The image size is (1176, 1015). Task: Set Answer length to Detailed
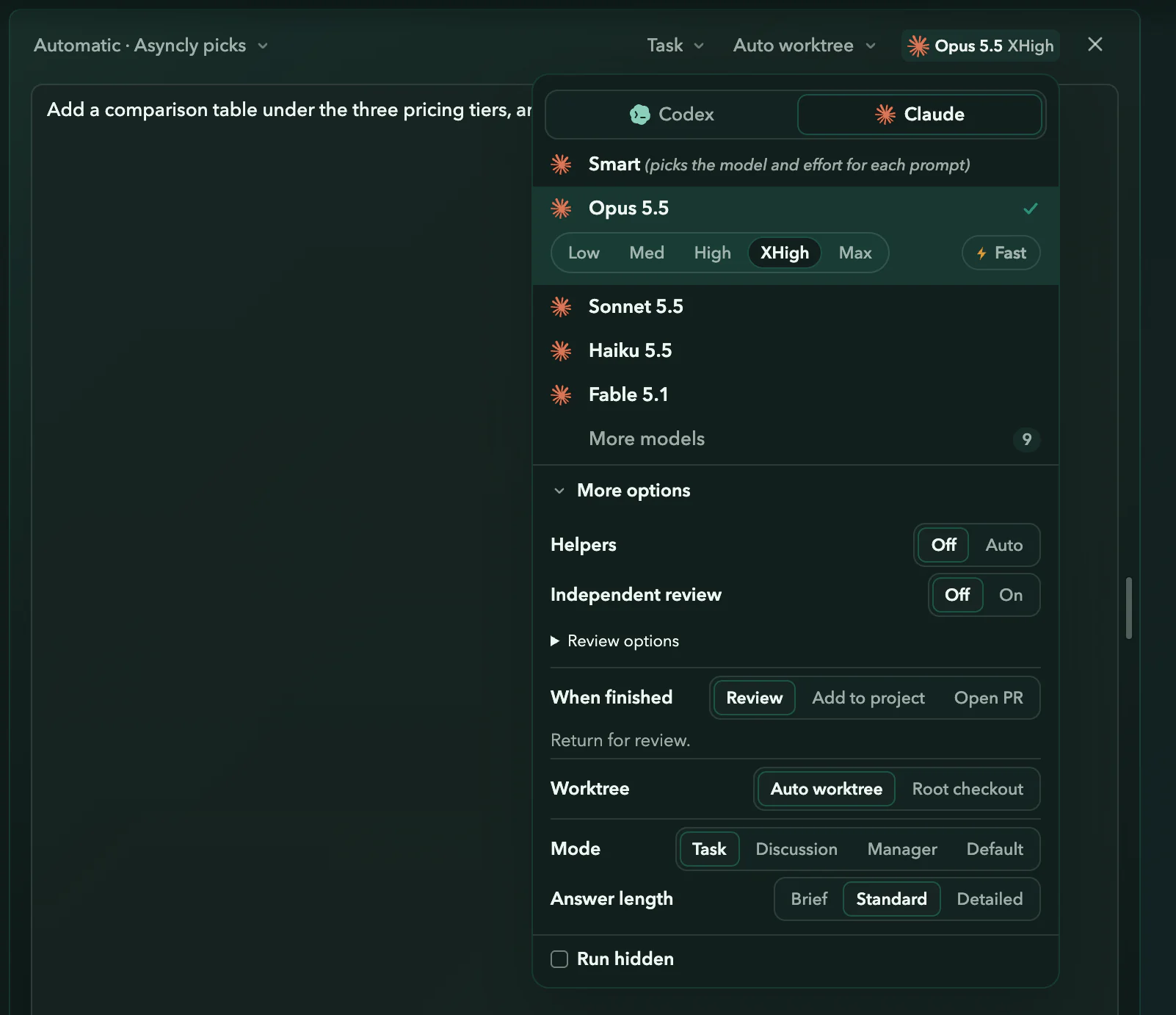click(990, 899)
